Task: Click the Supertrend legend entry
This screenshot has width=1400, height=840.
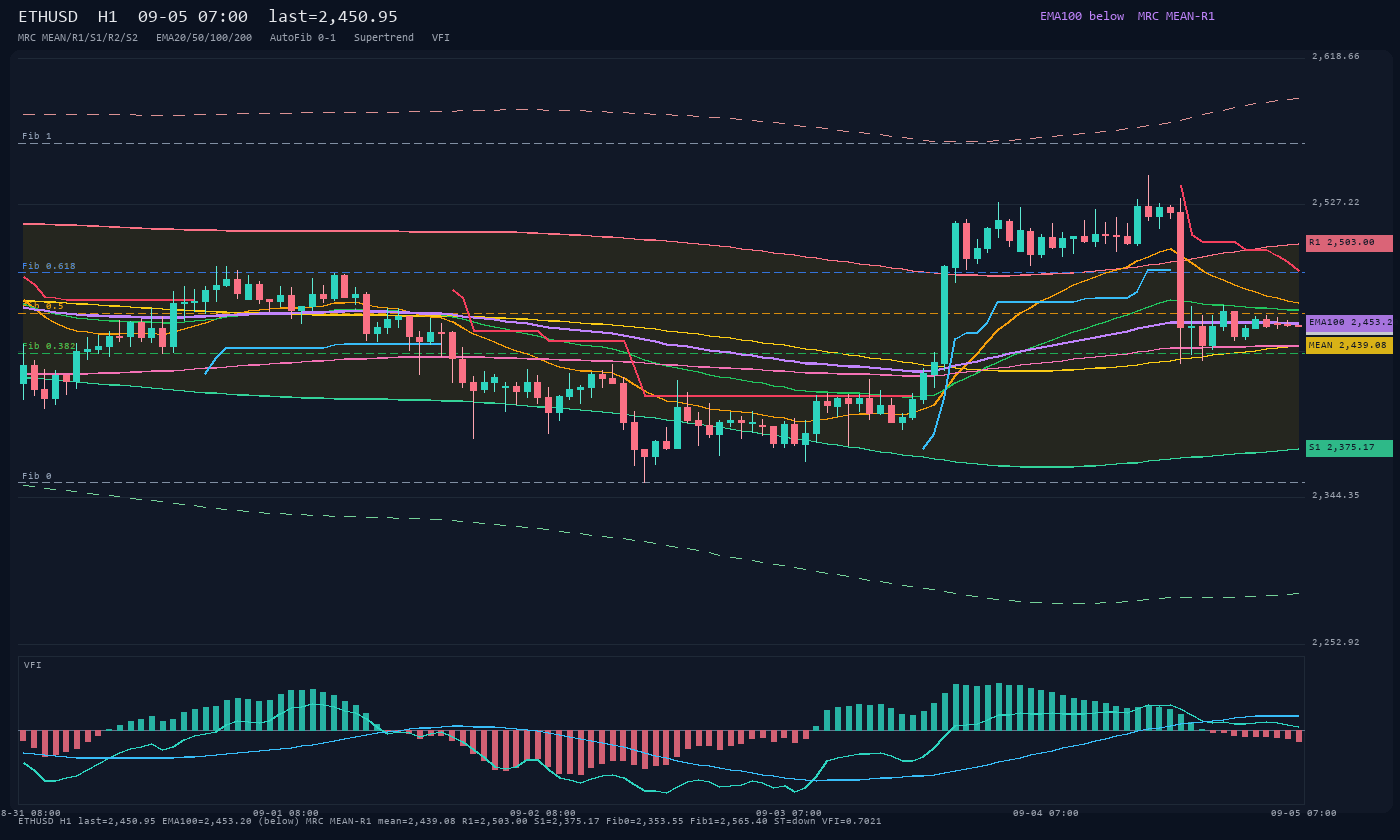Action: pos(383,37)
